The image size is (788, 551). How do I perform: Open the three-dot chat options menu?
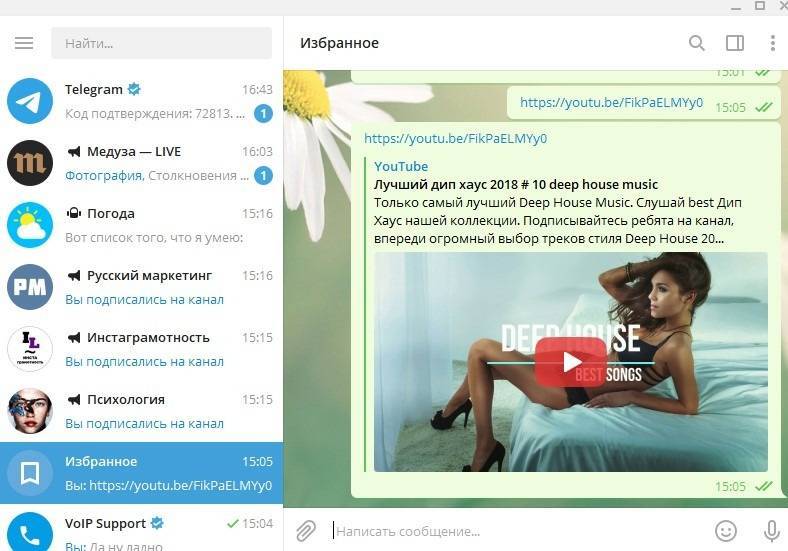coord(772,43)
